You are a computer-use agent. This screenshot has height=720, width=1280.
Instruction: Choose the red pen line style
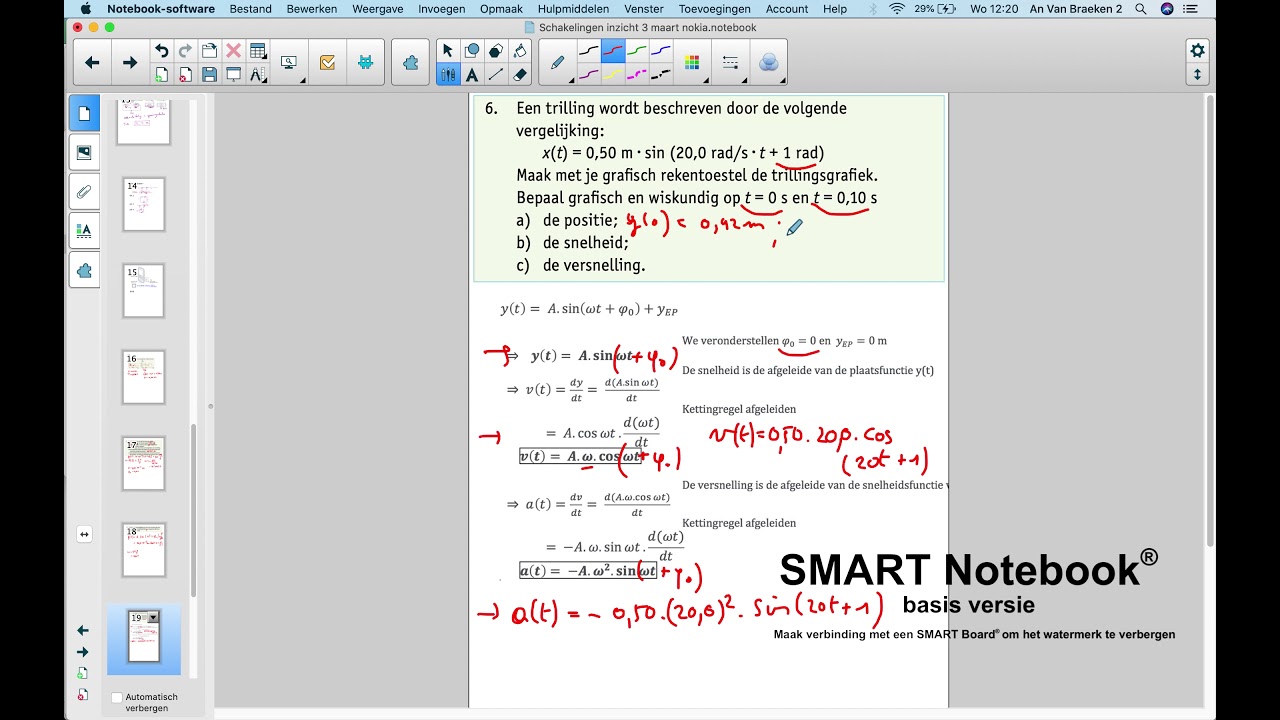(613, 51)
